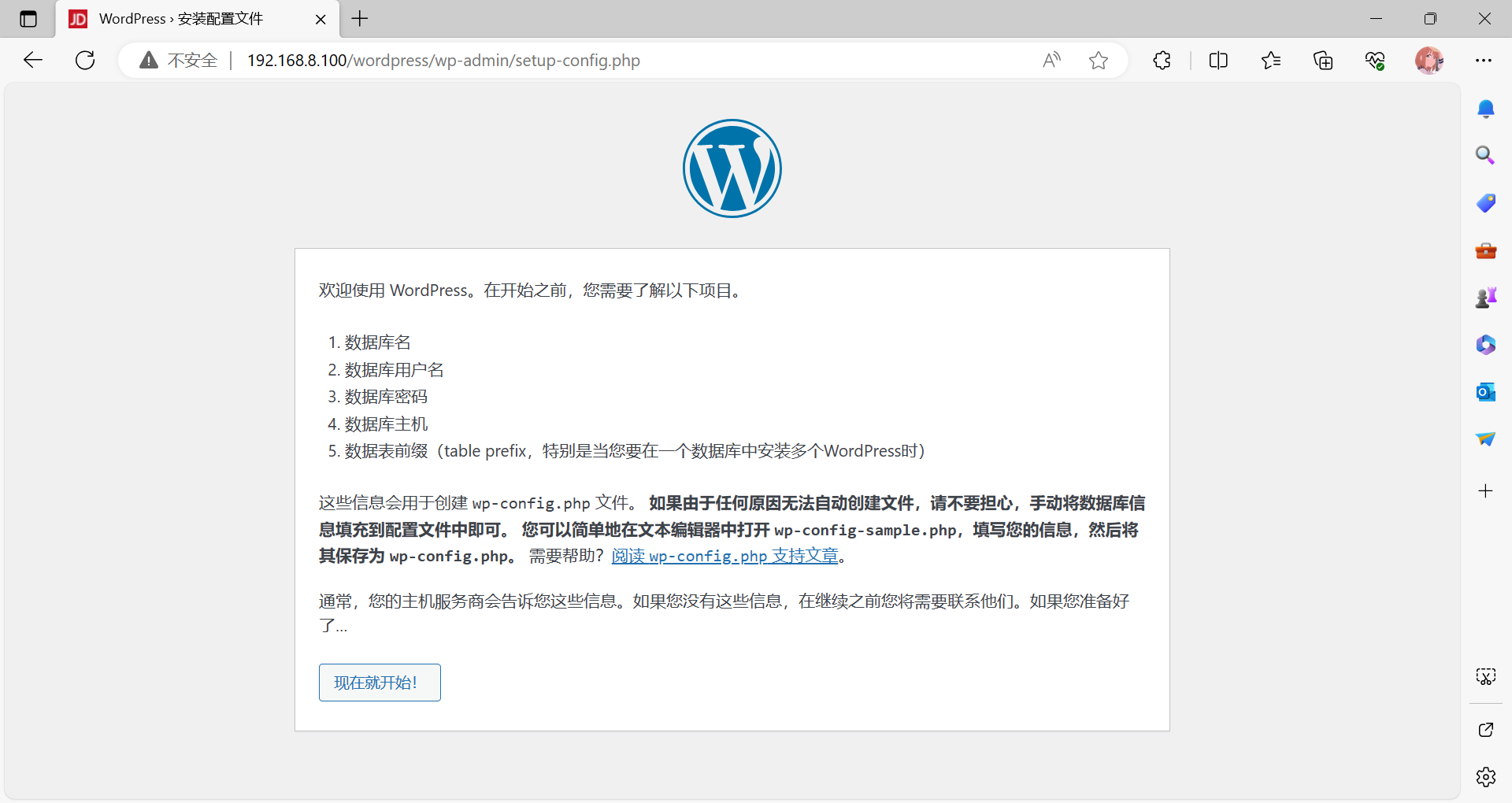Click the 现在就开始! button
The width and height of the screenshot is (1512, 803).
click(380, 683)
